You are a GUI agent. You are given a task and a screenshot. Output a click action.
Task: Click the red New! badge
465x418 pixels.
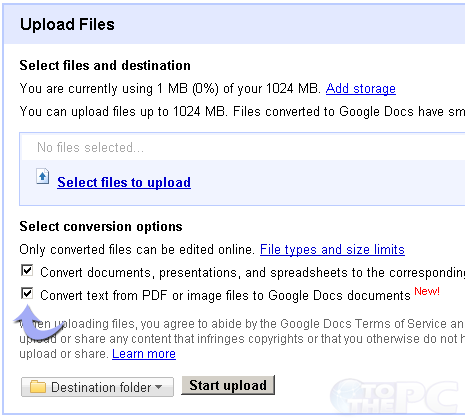pos(427,291)
